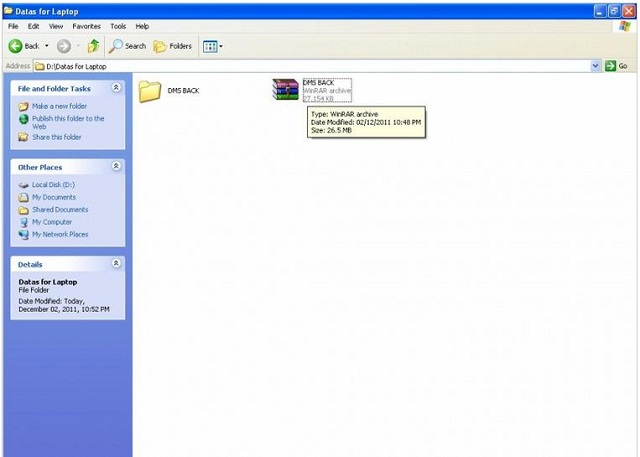This screenshot has width=640, height=457.
Task: Click Share this folder link
Action: click(x=57, y=137)
